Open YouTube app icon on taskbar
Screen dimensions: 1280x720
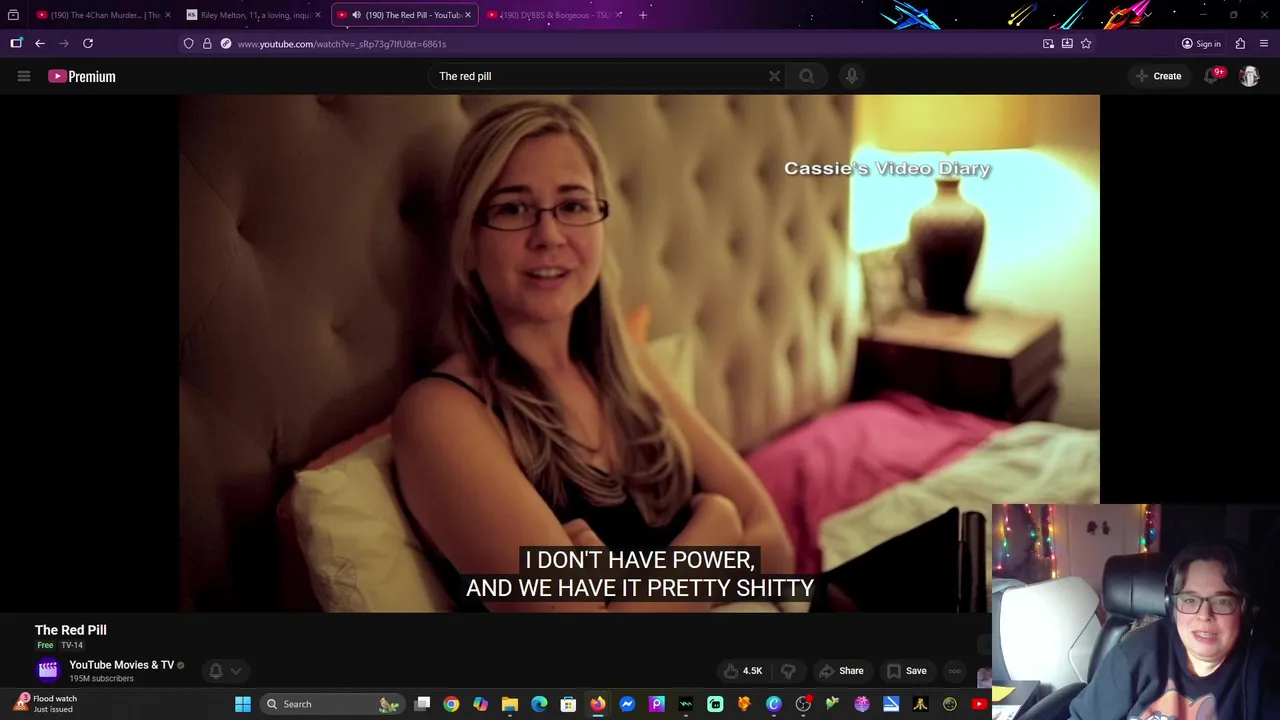pos(979,704)
